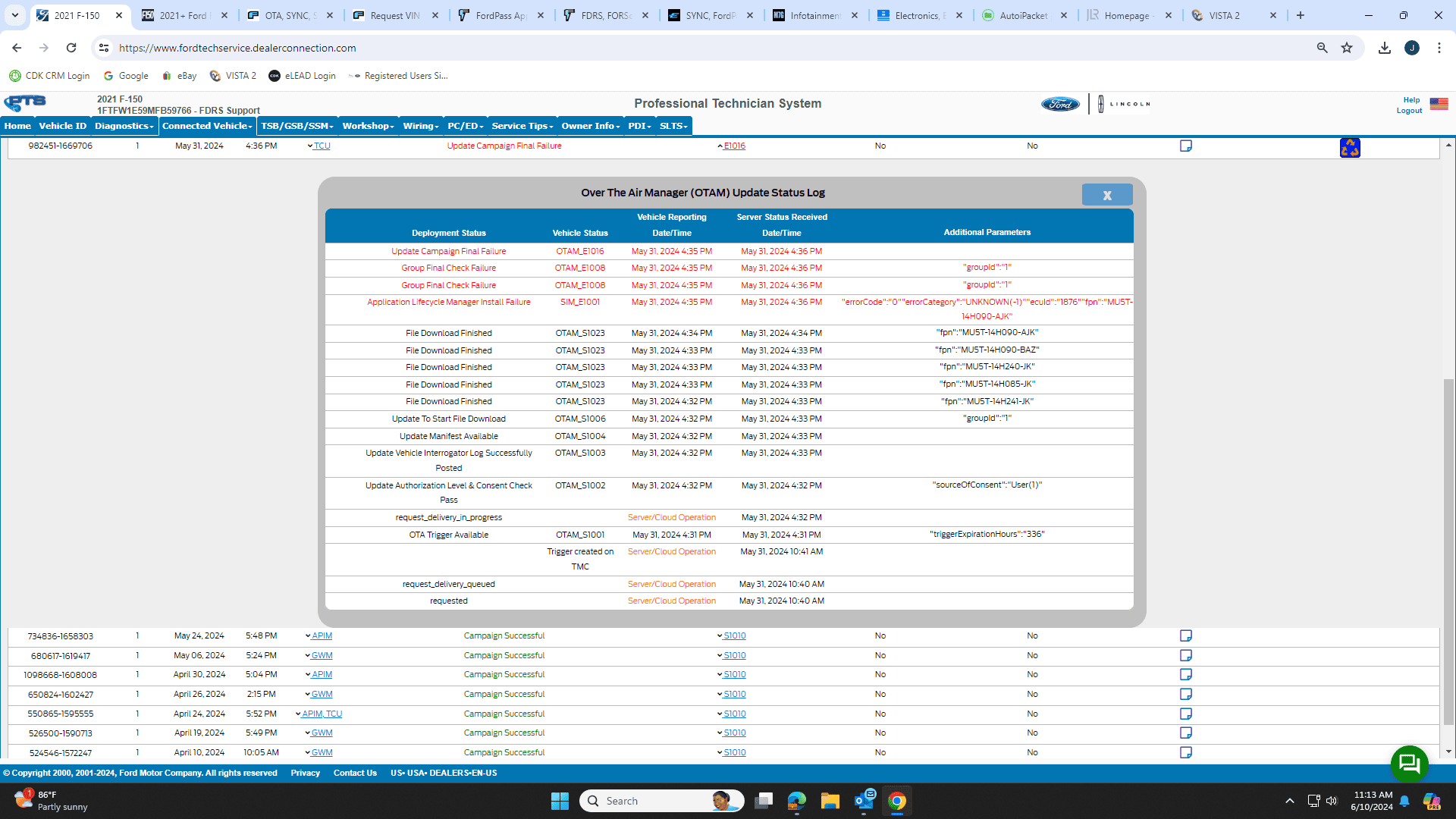Open the Connected Vehicle menu
This screenshot has height=819, width=1456.
click(207, 126)
